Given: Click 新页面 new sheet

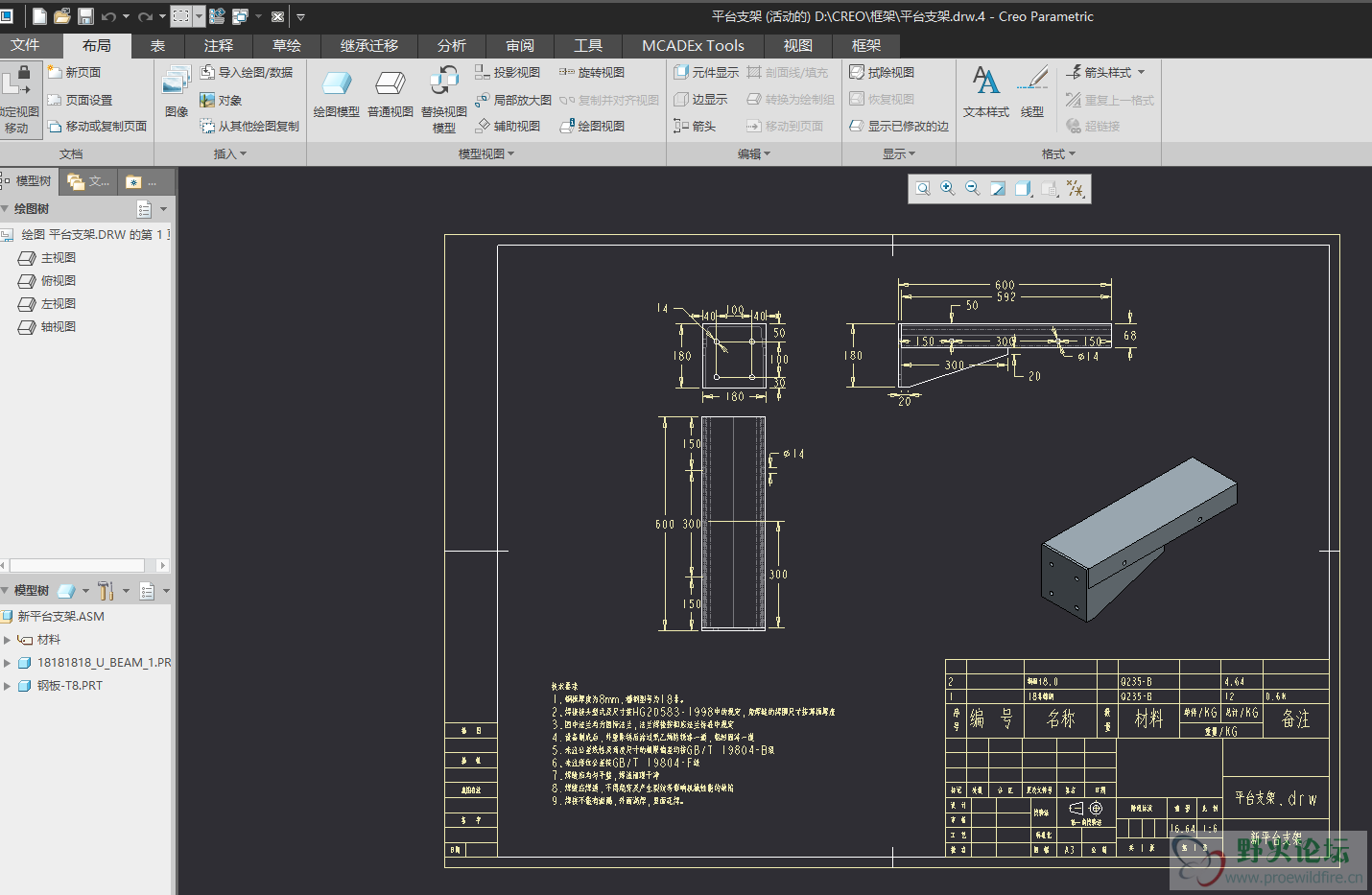Looking at the screenshot, I should (74, 72).
